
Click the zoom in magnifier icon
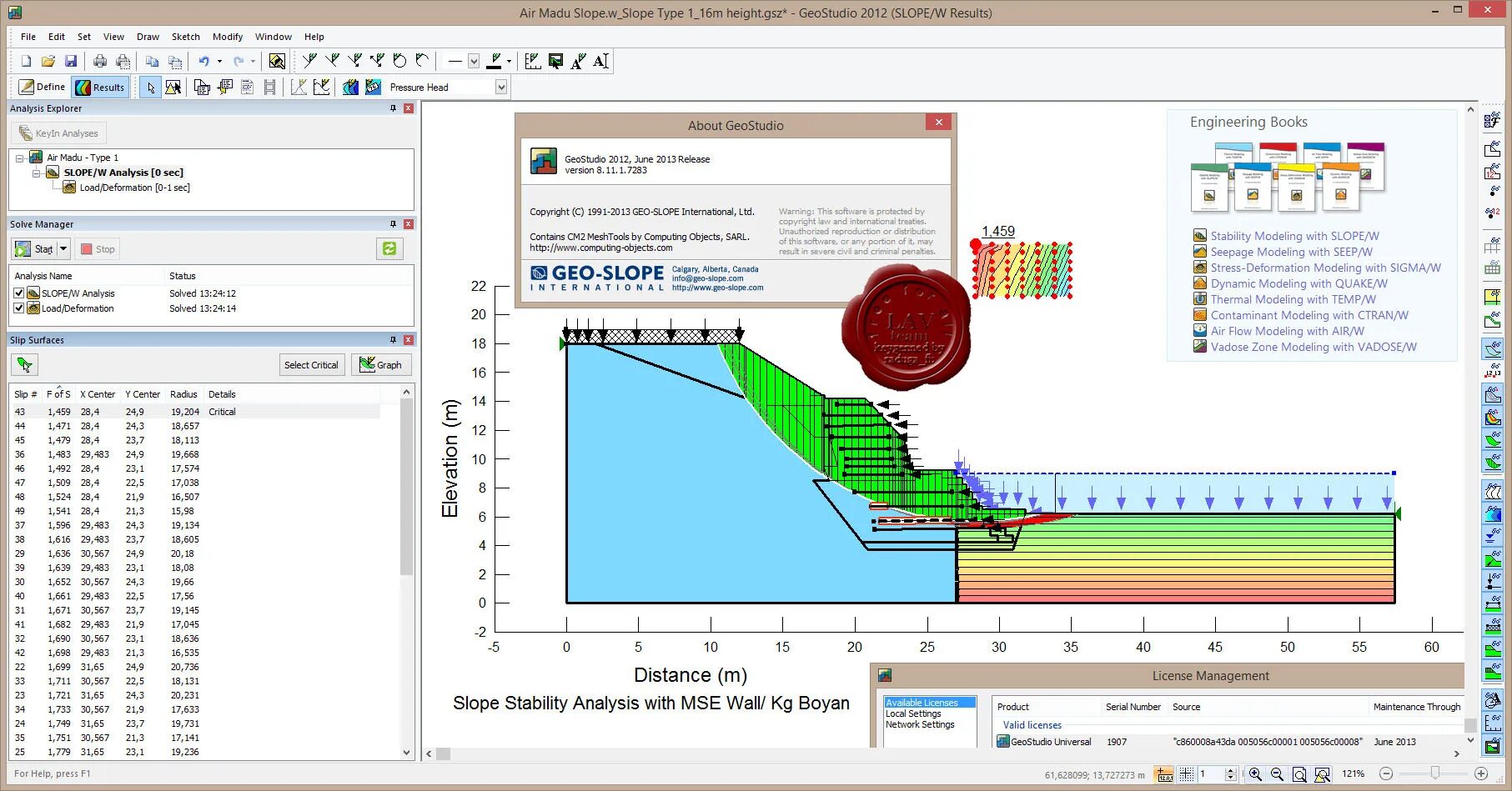1255,774
